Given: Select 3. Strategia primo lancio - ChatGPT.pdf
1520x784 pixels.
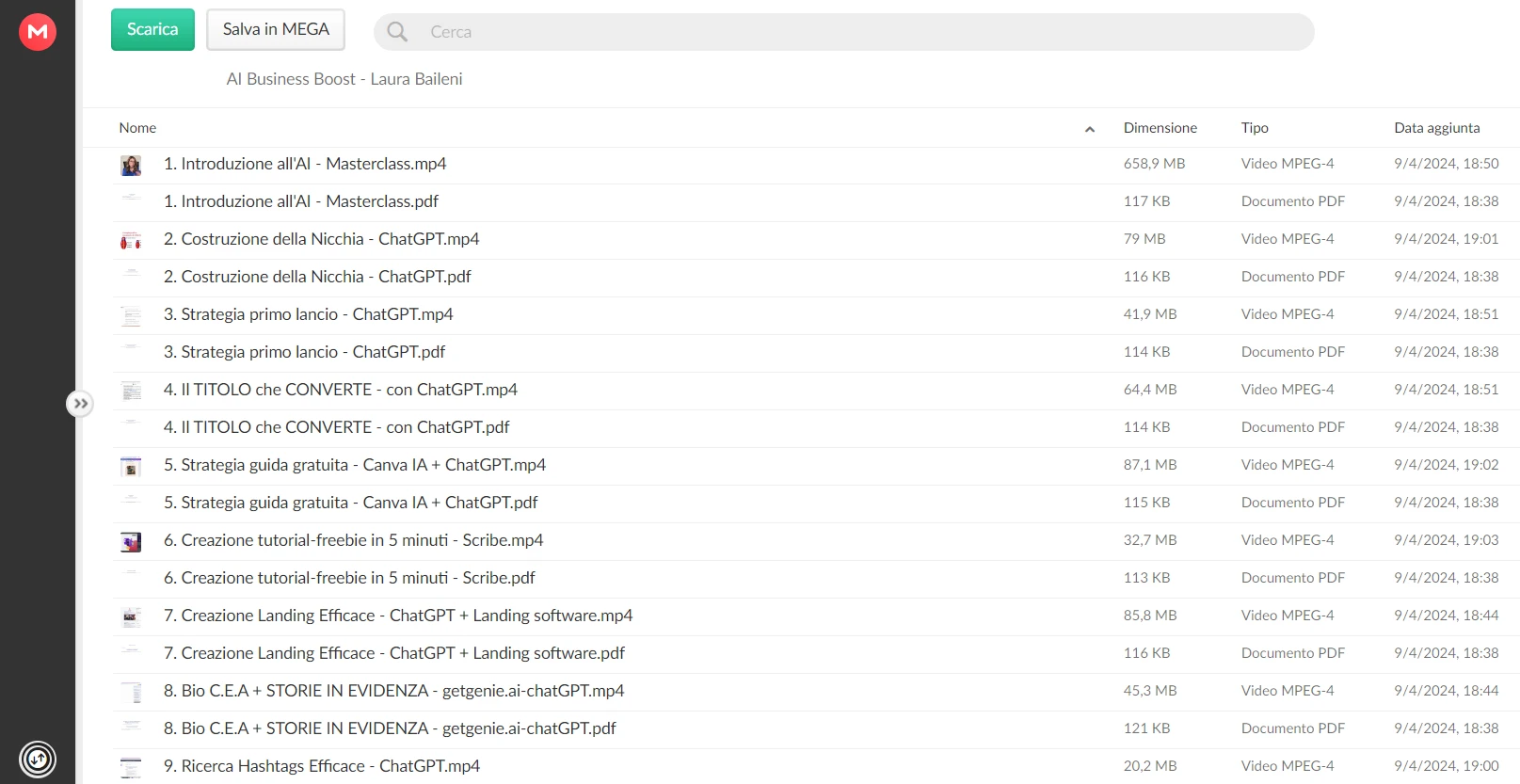Looking at the screenshot, I should (305, 352).
